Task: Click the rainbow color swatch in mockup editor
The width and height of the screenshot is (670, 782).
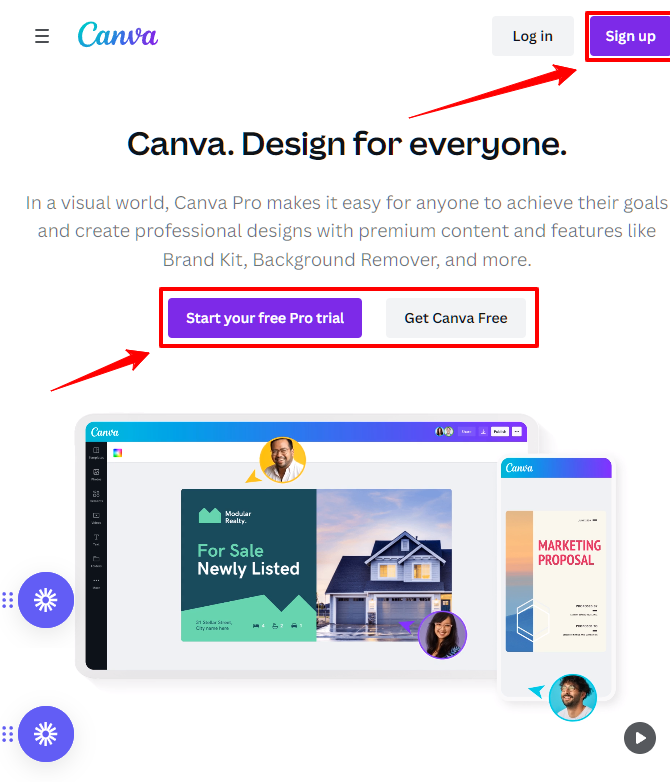Action: click(118, 453)
